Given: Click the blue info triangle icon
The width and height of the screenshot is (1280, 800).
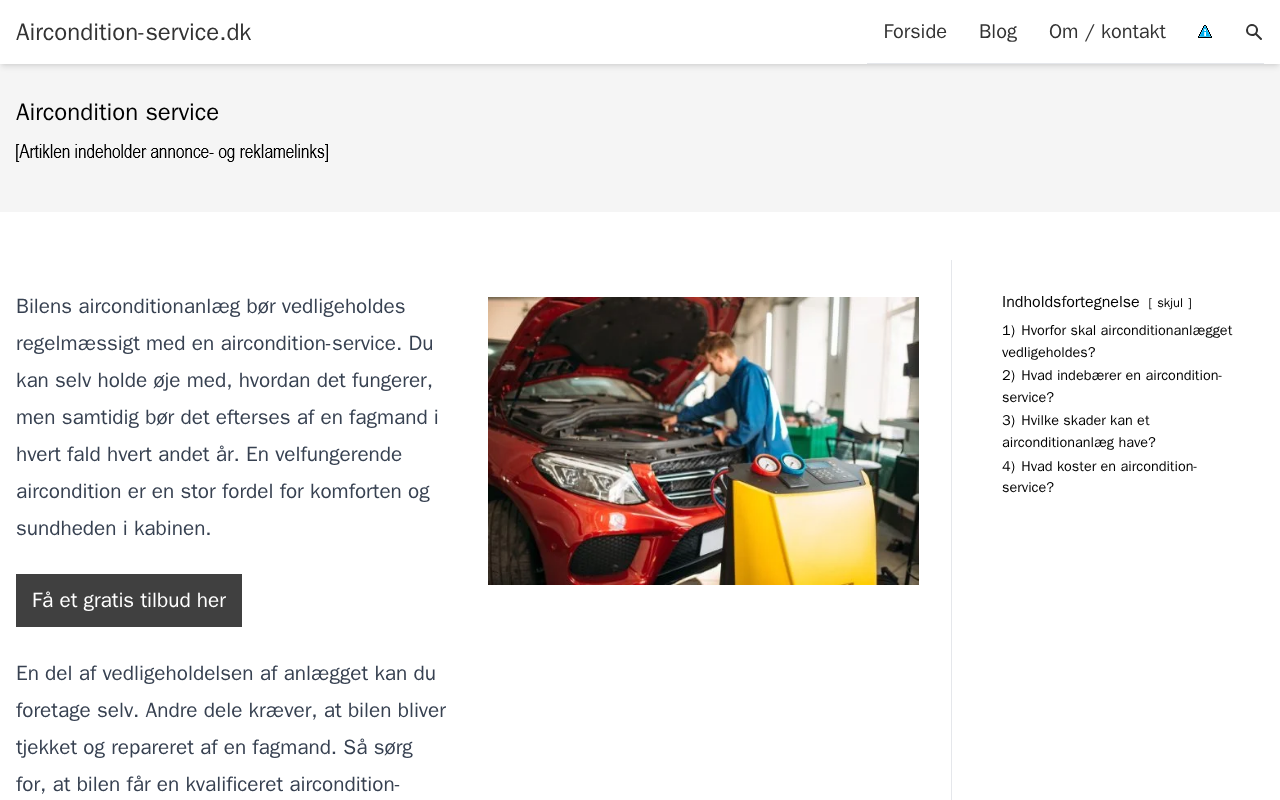Looking at the screenshot, I should [x=1205, y=32].
